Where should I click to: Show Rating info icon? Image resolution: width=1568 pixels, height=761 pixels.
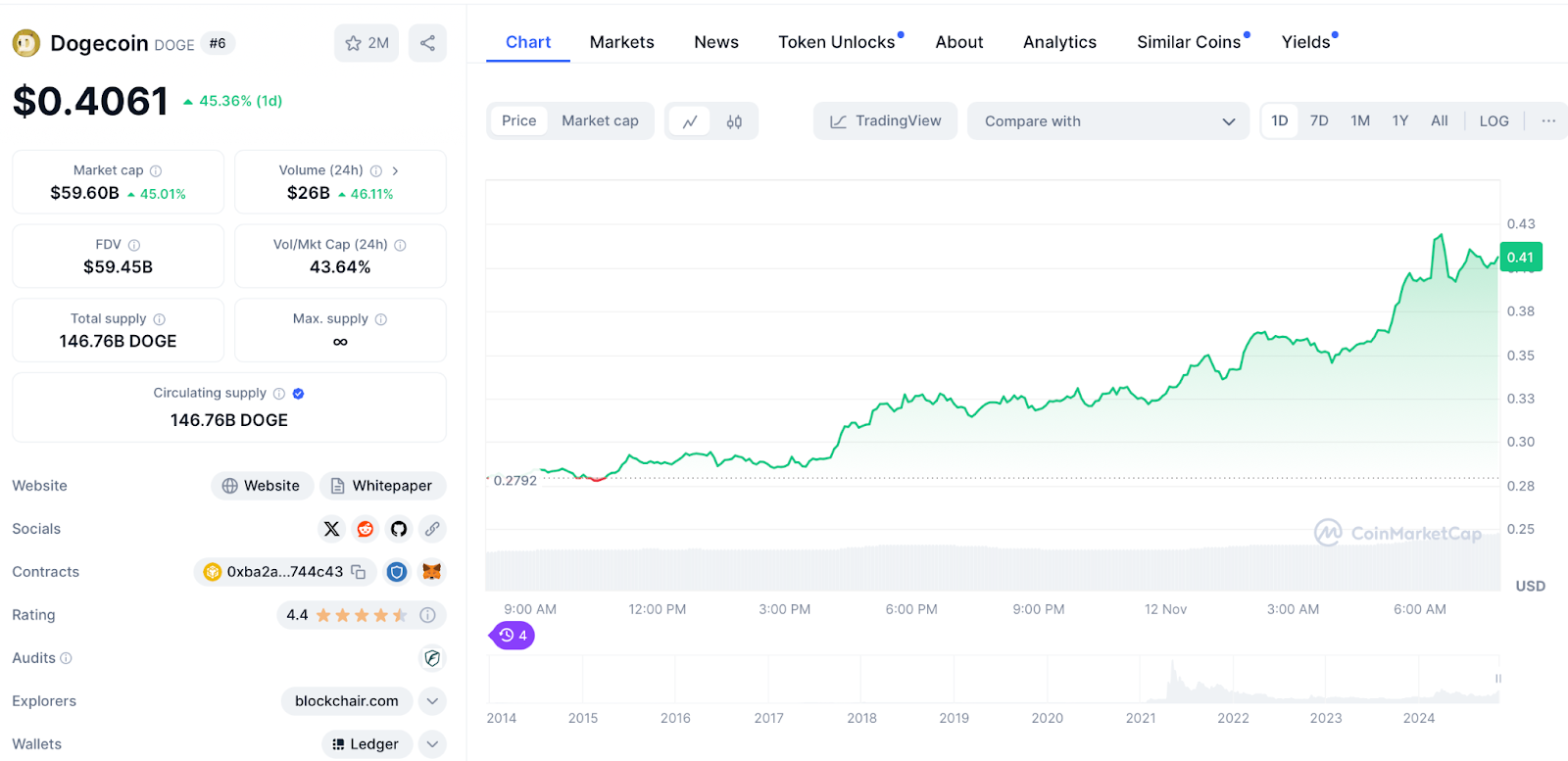tap(427, 615)
